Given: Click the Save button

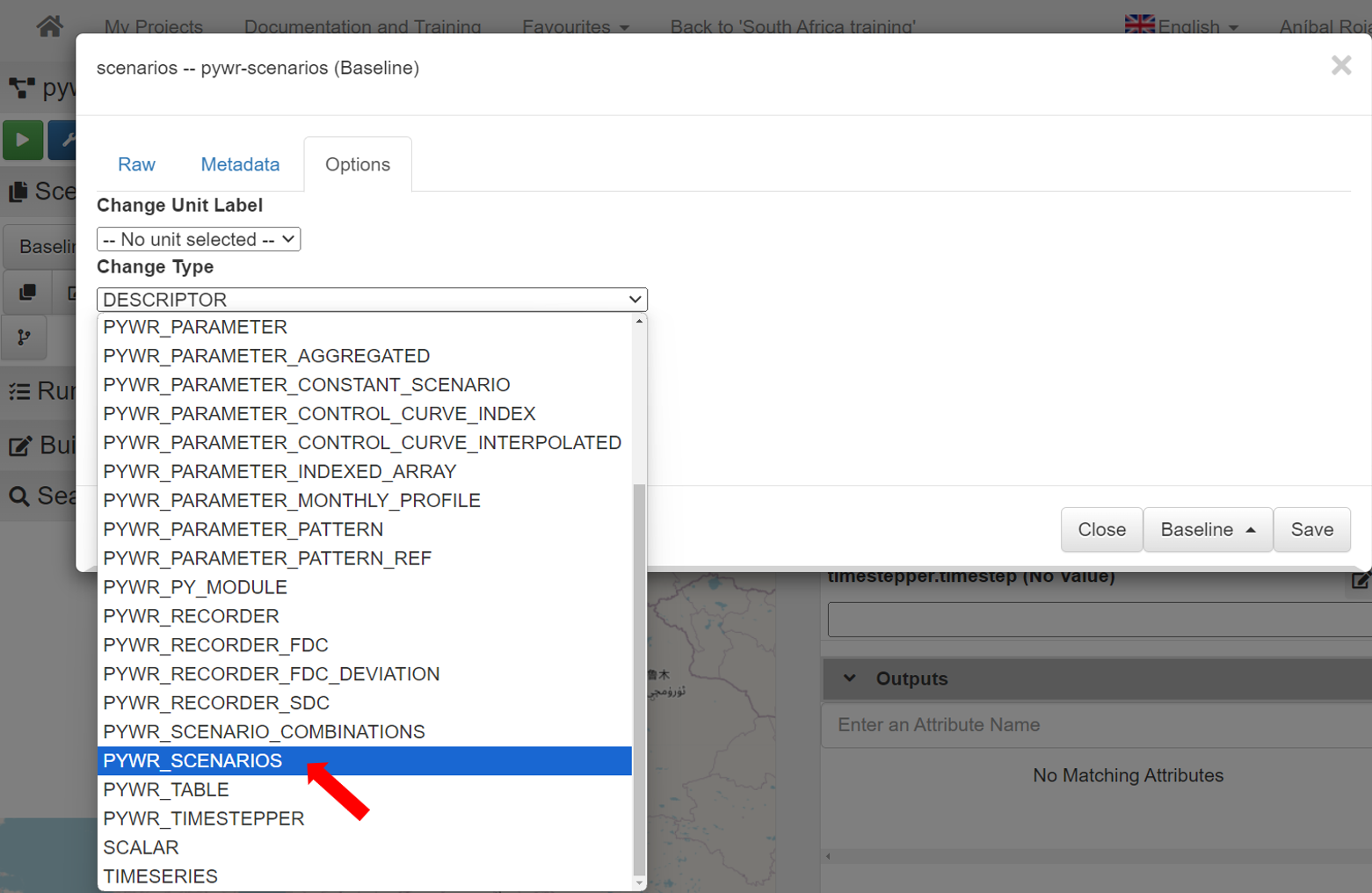Looking at the screenshot, I should 1311,530.
